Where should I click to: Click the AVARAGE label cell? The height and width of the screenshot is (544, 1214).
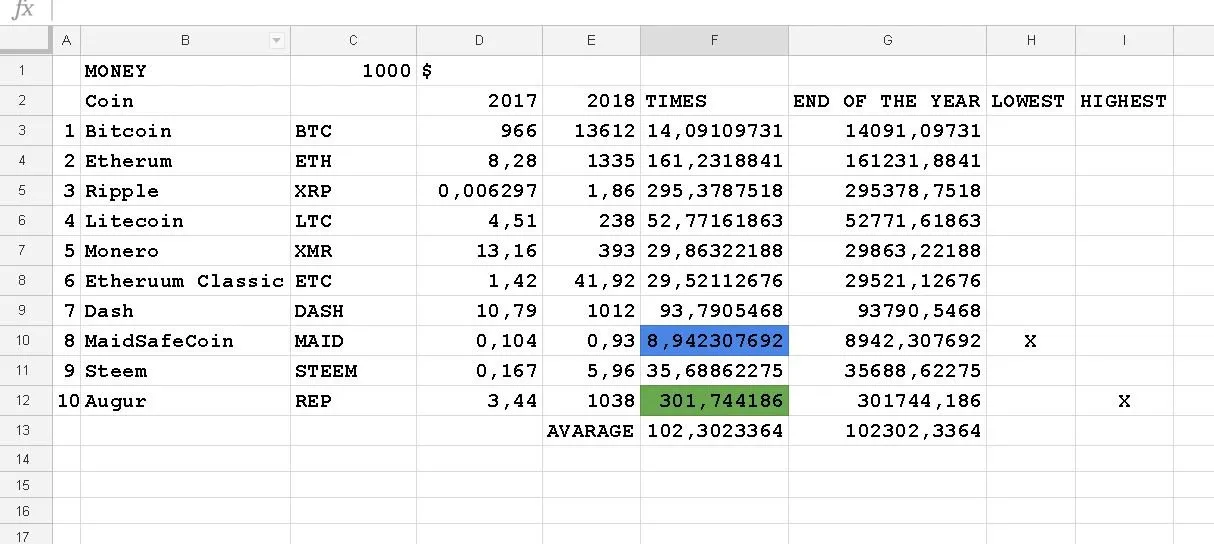591,431
